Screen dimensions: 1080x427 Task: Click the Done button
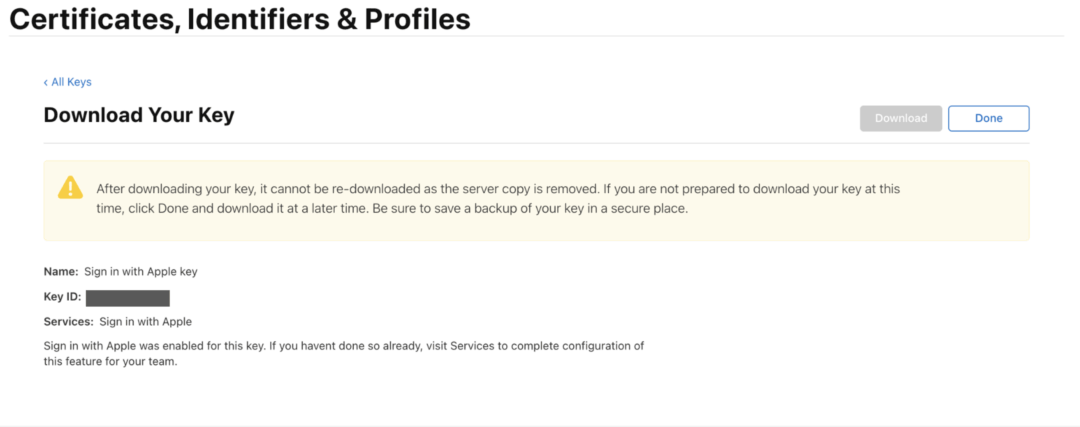[988, 118]
